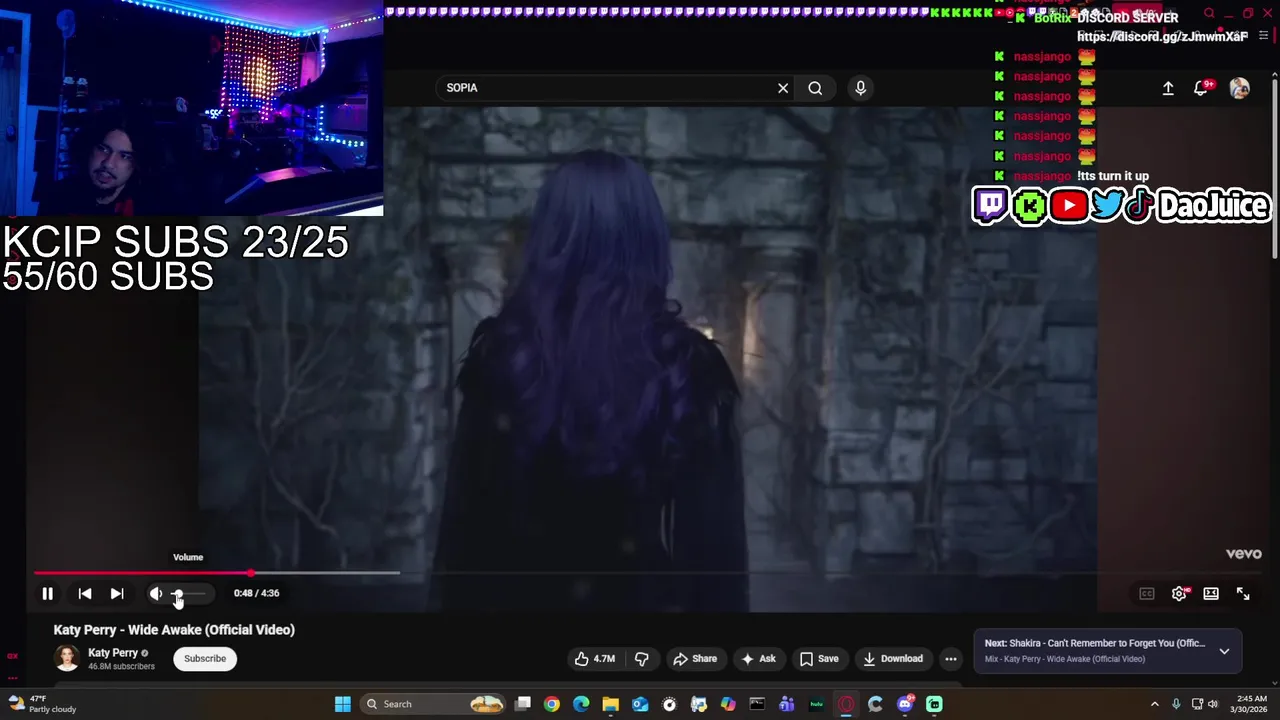Download the video

(x=893, y=658)
